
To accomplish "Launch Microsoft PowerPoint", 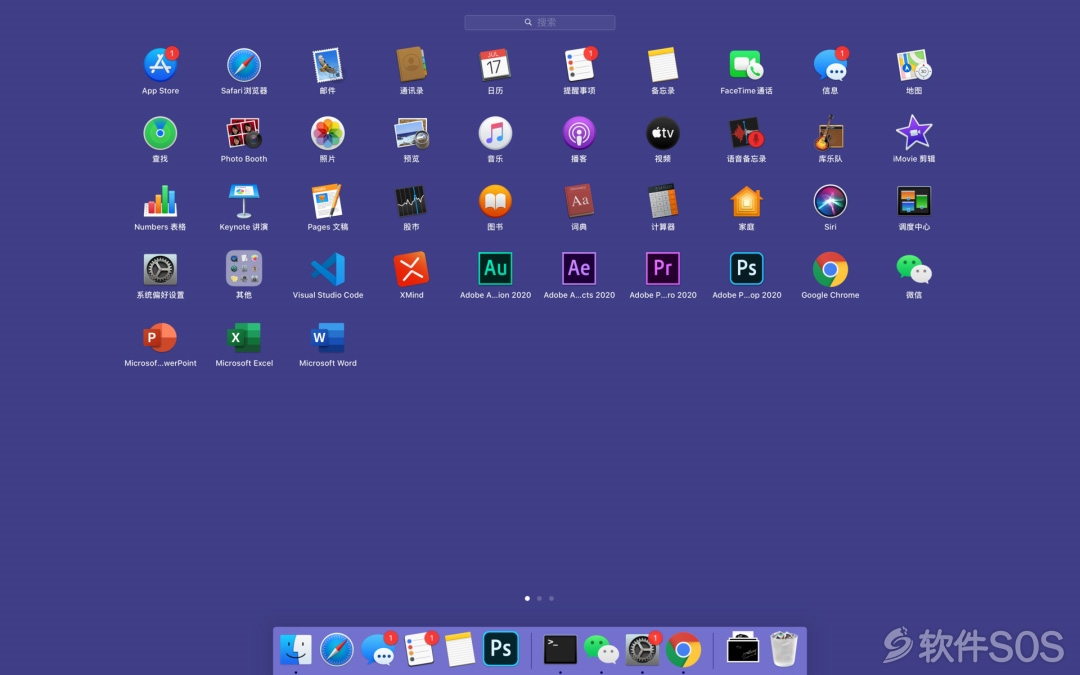I will coord(160,338).
